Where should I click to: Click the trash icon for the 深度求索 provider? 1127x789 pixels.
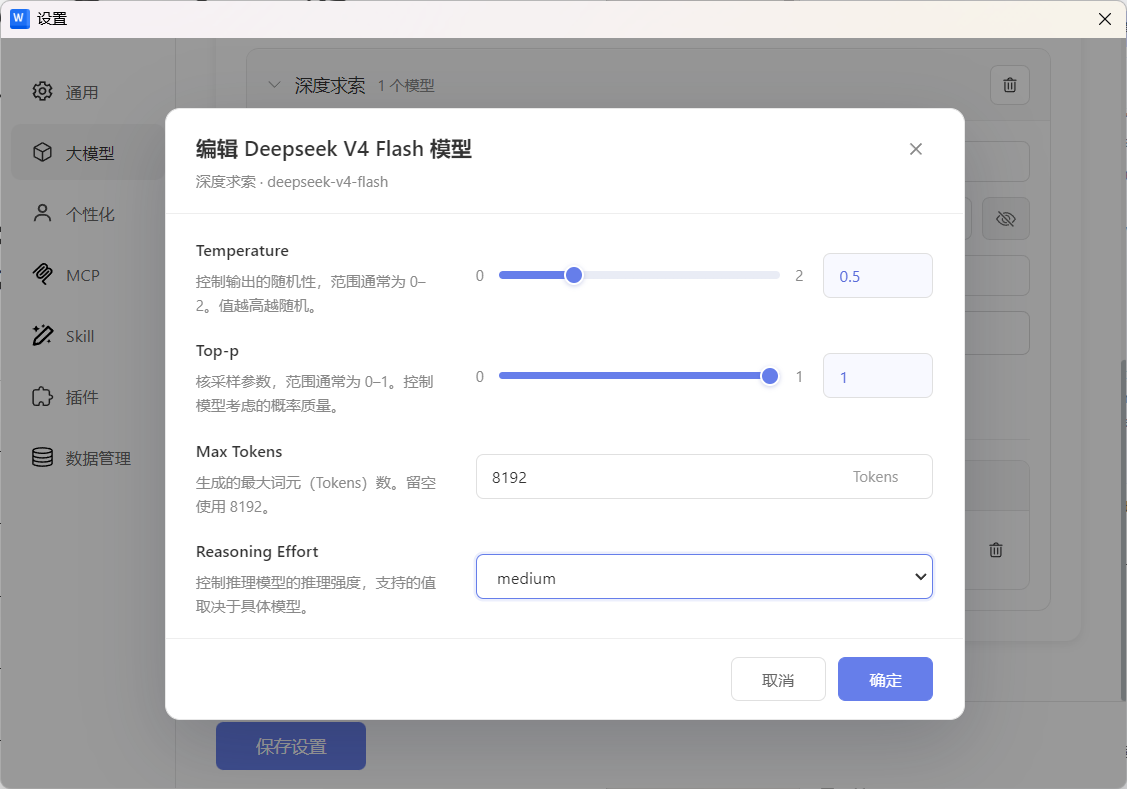(1009, 85)
